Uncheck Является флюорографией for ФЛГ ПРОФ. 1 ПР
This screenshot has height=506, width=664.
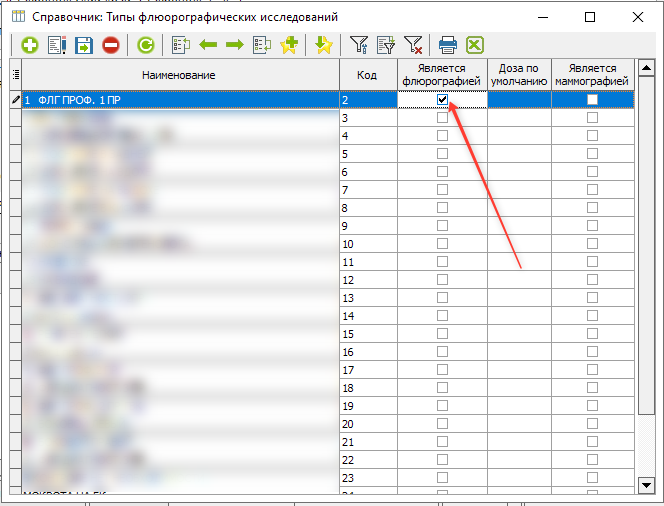pos(442,100)
